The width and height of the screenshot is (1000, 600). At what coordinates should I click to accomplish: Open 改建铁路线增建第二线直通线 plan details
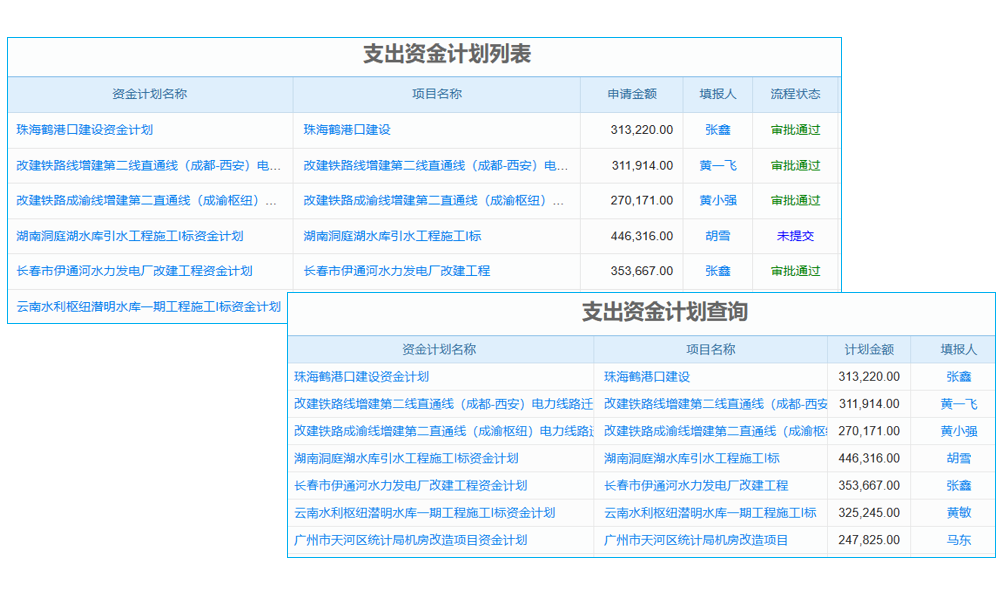point(150,165)
